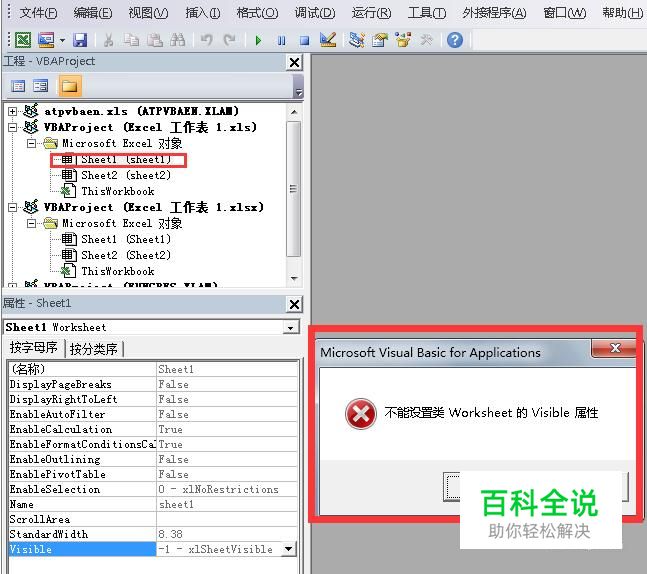
Task: Select atpvbaen.xls (ATPVBAEN.XLAM) project
Action: [142, 111]
